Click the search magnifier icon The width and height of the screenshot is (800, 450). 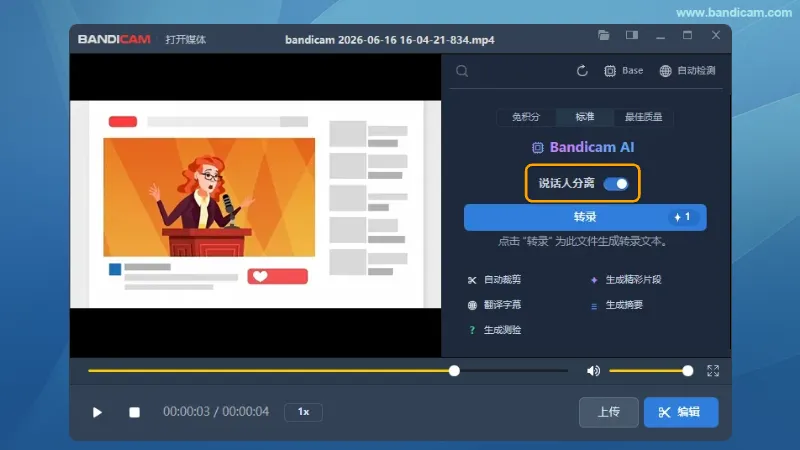462,71
